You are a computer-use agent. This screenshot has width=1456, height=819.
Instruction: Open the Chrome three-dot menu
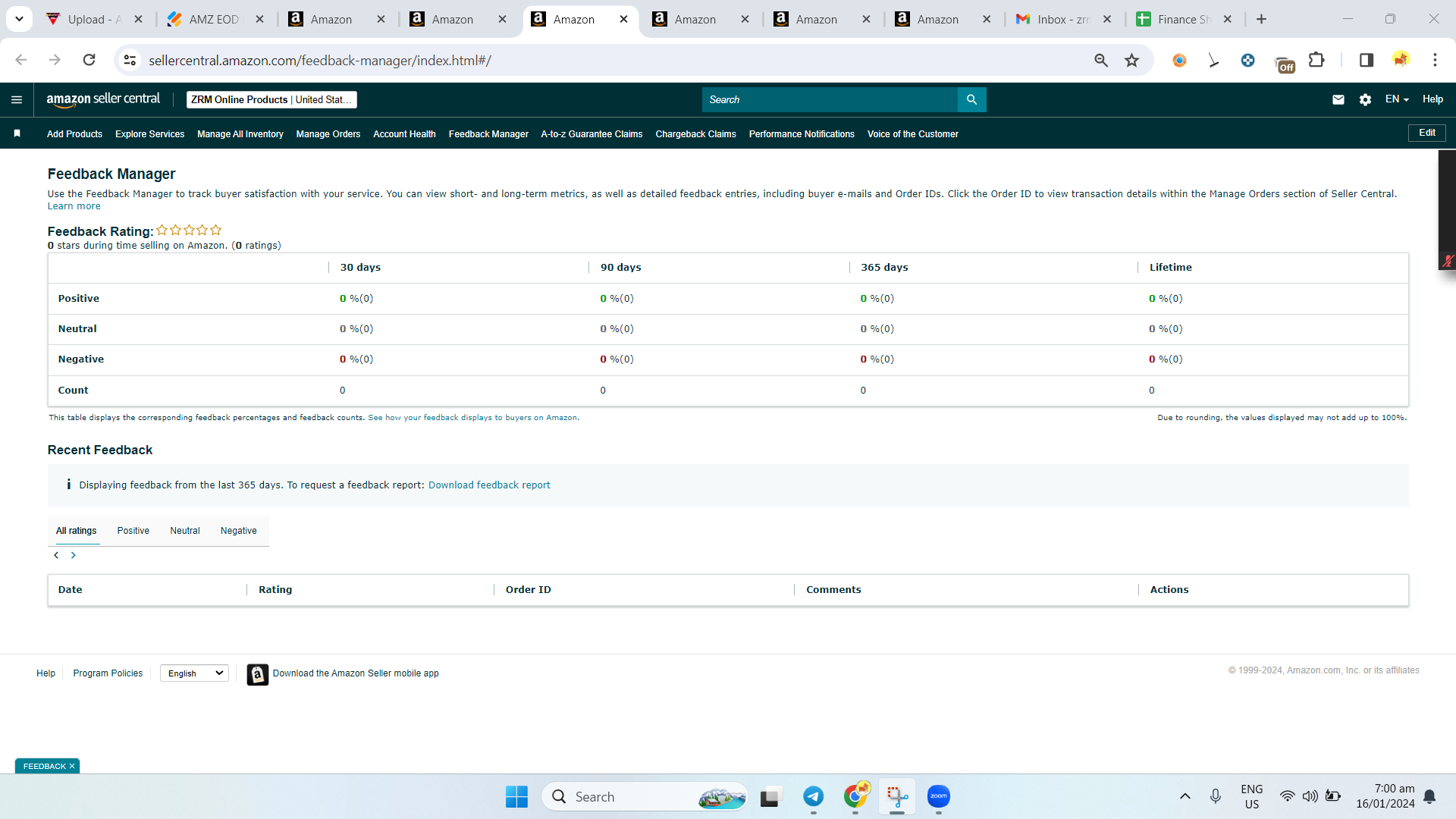click(x=1435, y=60)
